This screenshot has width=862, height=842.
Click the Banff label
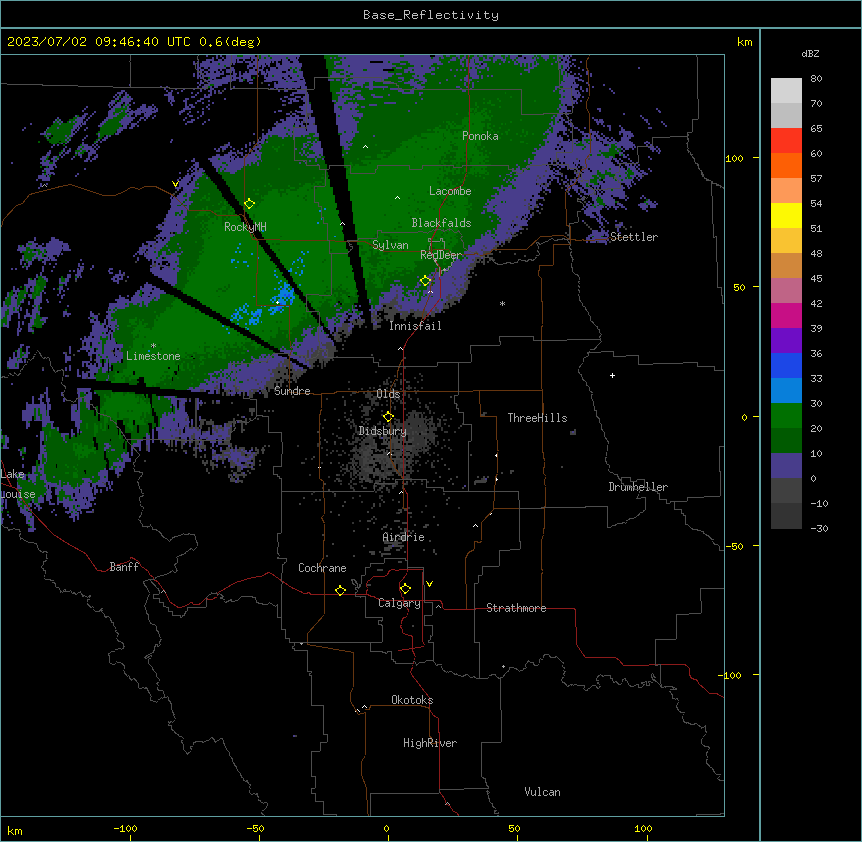[124, 567]
